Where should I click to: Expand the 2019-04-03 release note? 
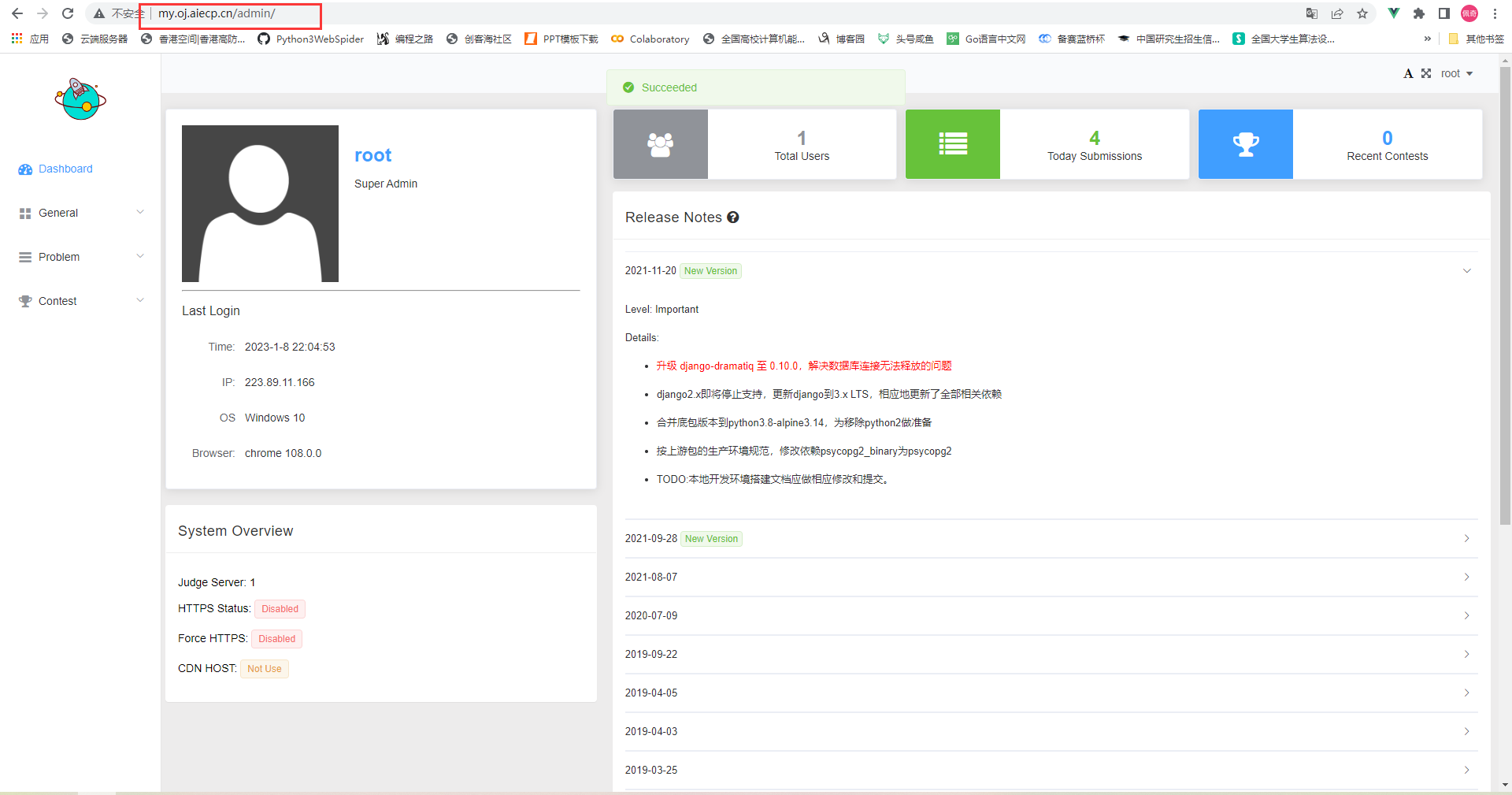[x=1051, y=731]
